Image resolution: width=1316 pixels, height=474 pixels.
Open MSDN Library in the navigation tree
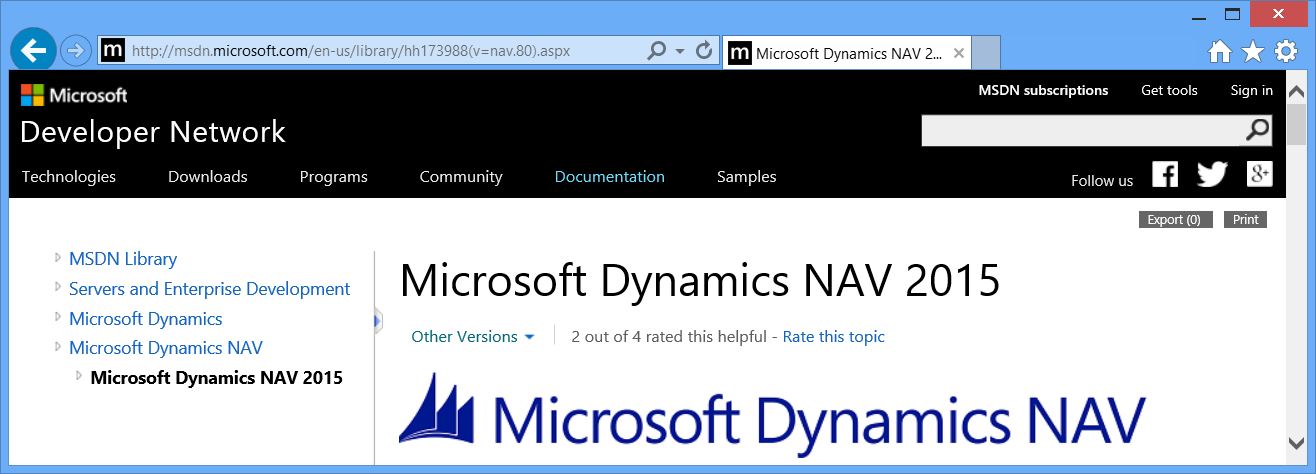[123, 259]
